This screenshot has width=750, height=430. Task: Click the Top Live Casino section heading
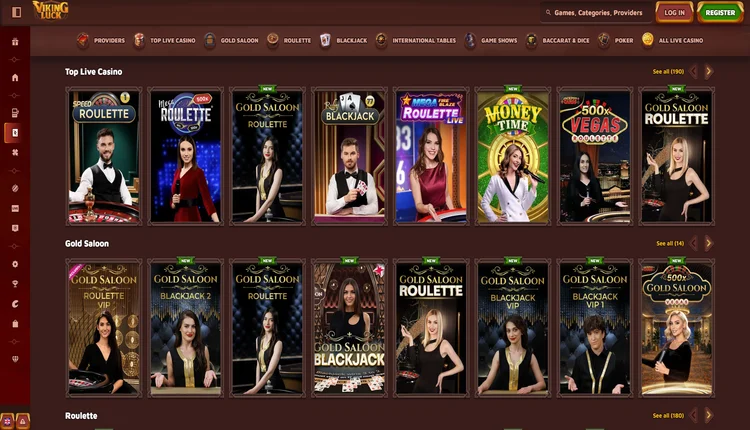coord(94,72)
